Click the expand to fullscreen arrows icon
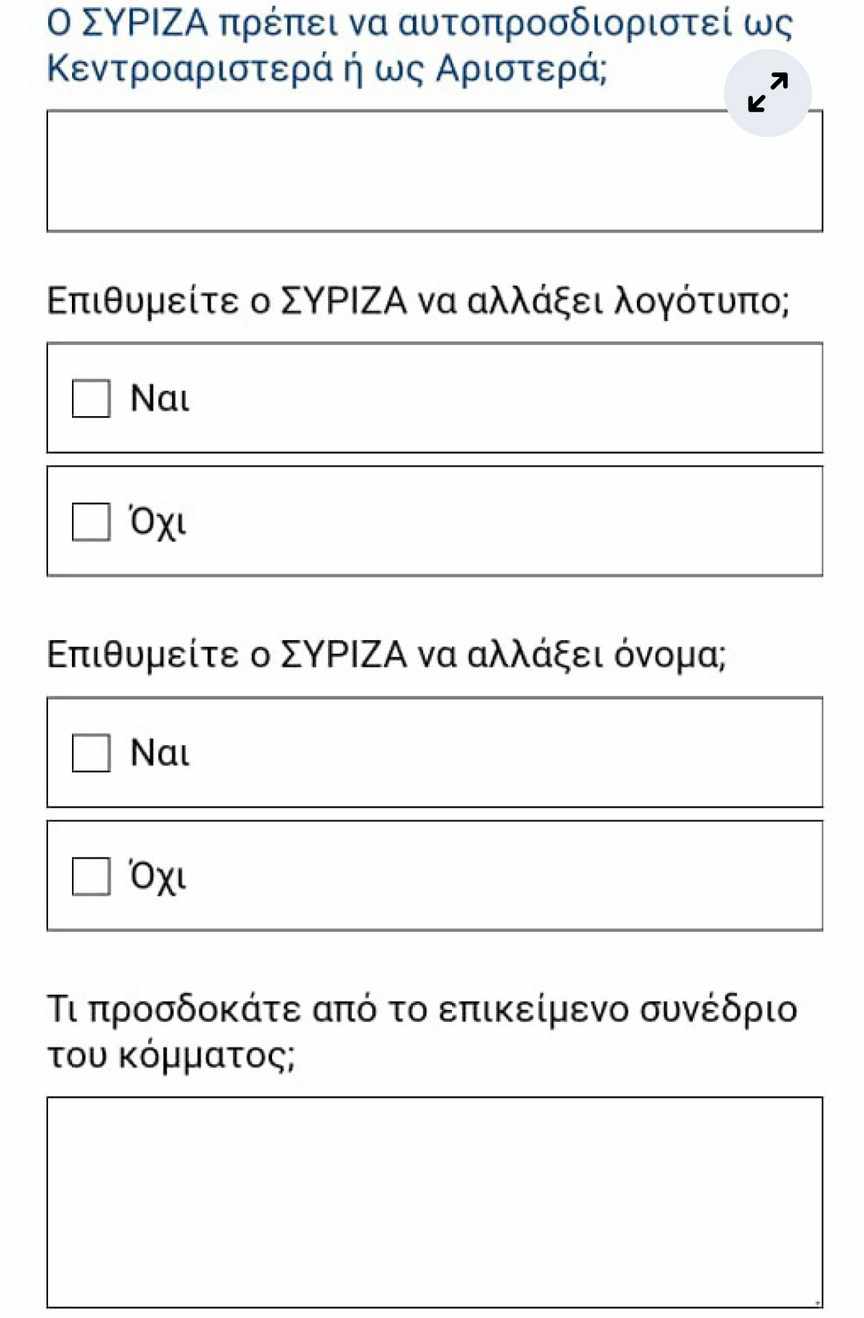The height and width of the screenshot is (1318, 864). (768, 93)
